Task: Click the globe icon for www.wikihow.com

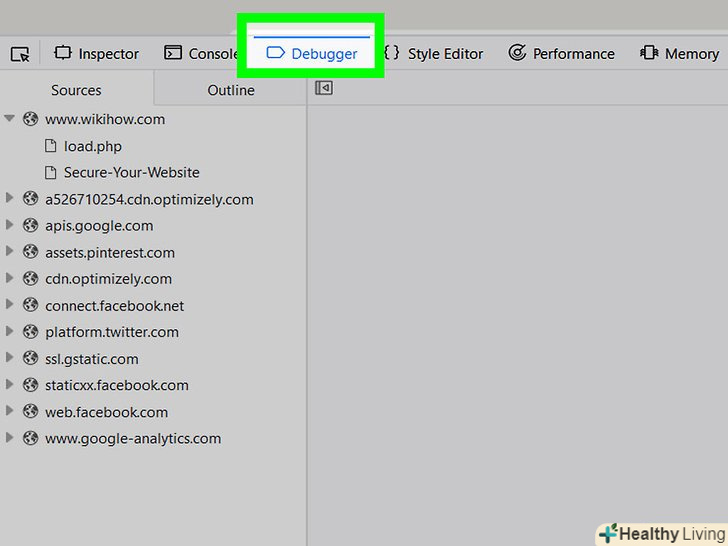Action: [31, 119]
